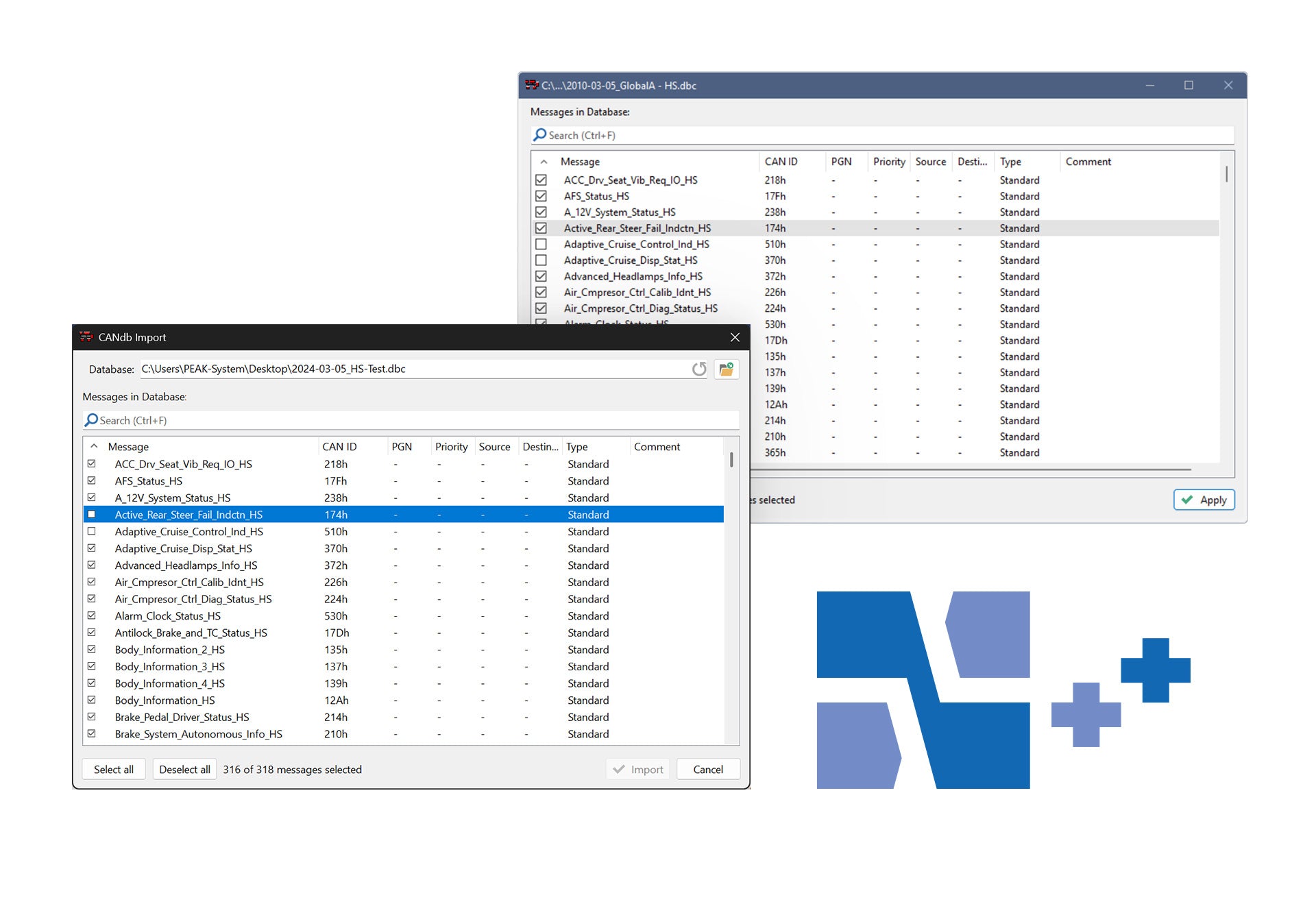Viewport: 1316px width, 917px height.
Task: Click Cancel to close the CANdb Import dialog
Action: 707,769
